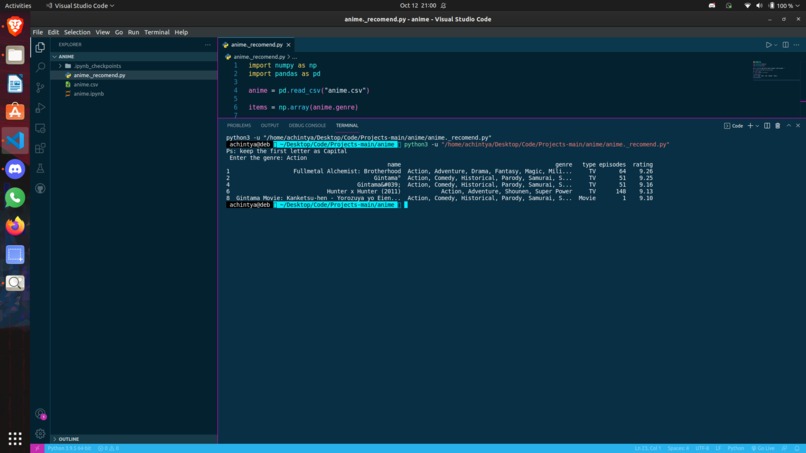Launch Brave browser from the dock

15,26
